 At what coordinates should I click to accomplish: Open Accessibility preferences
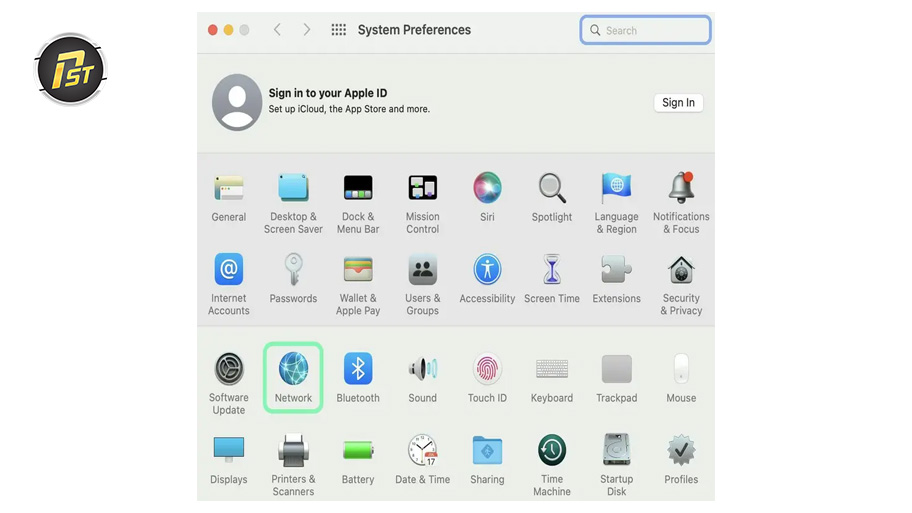pos(487,279)
